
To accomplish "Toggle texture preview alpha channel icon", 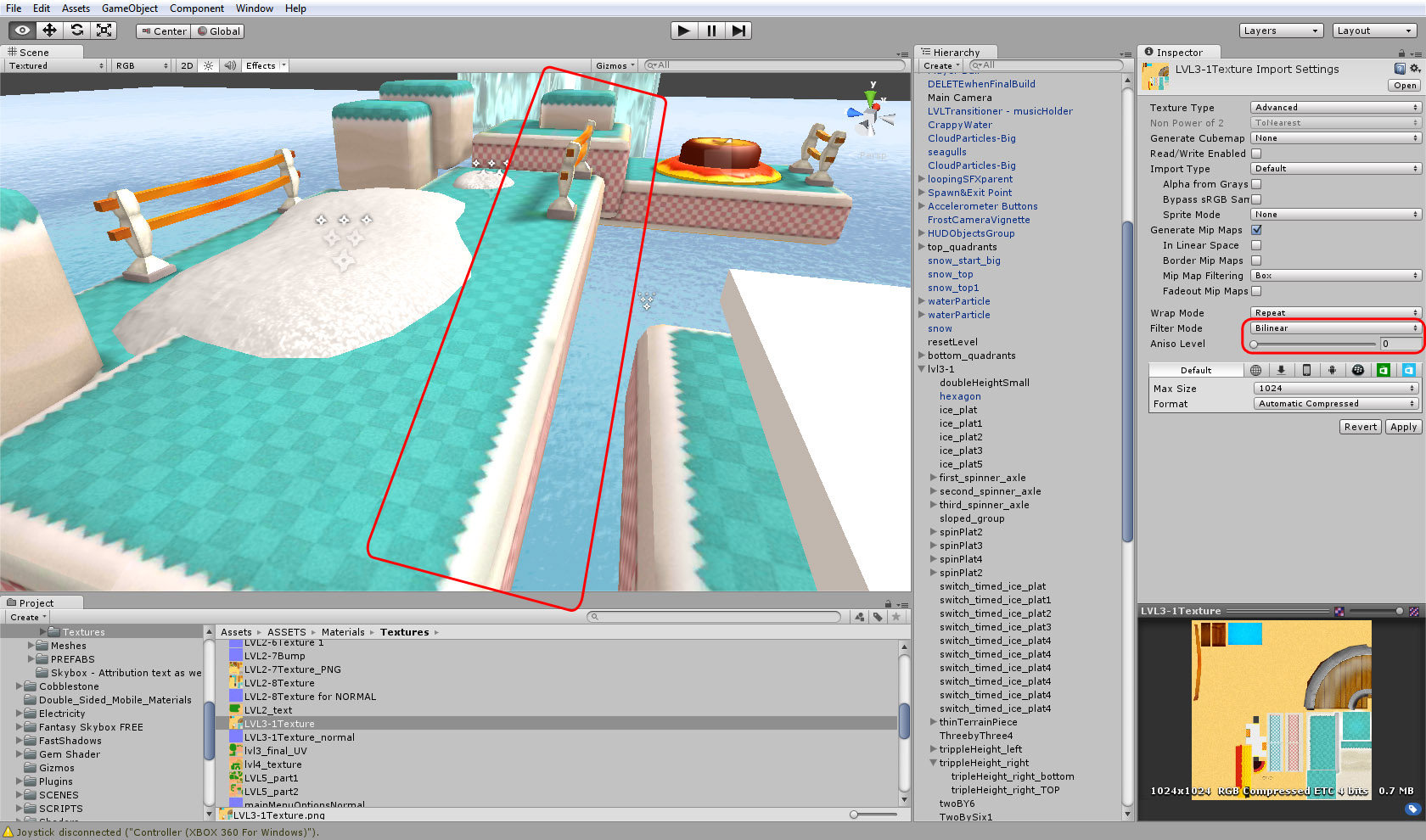I will [x=1339, y=611].
